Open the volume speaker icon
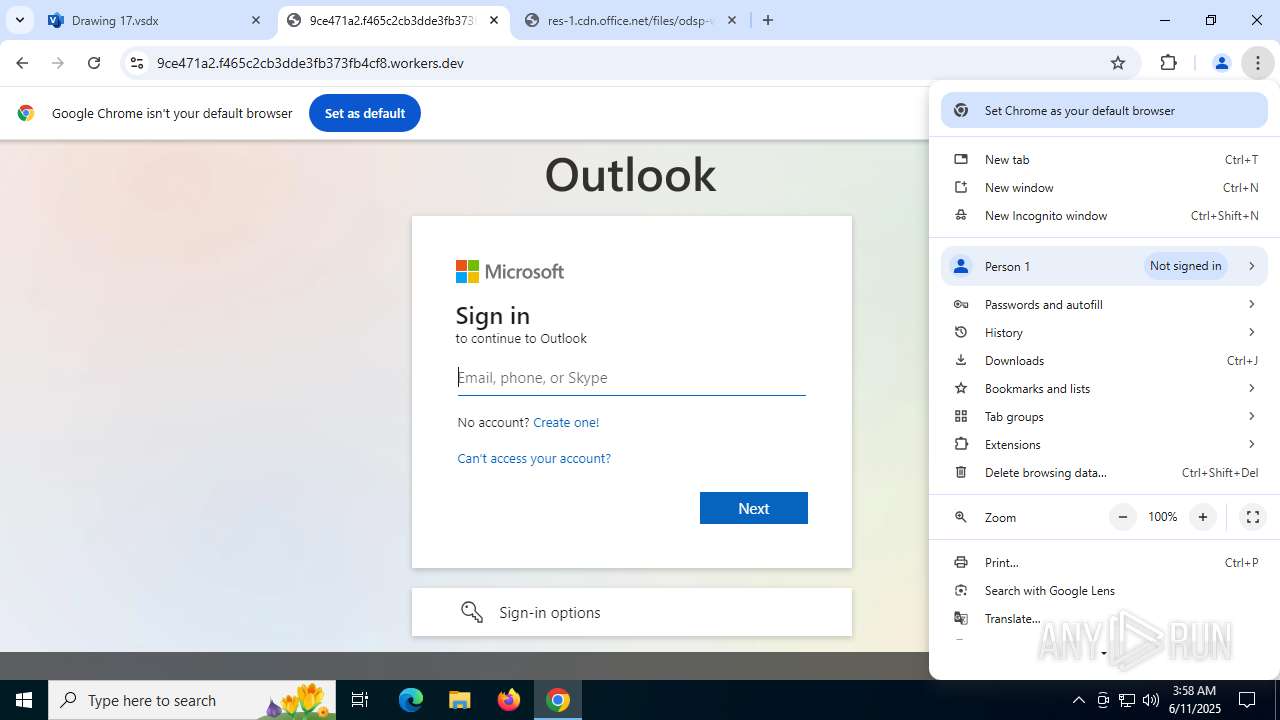1280x720 pixels. coord(1151,700)
